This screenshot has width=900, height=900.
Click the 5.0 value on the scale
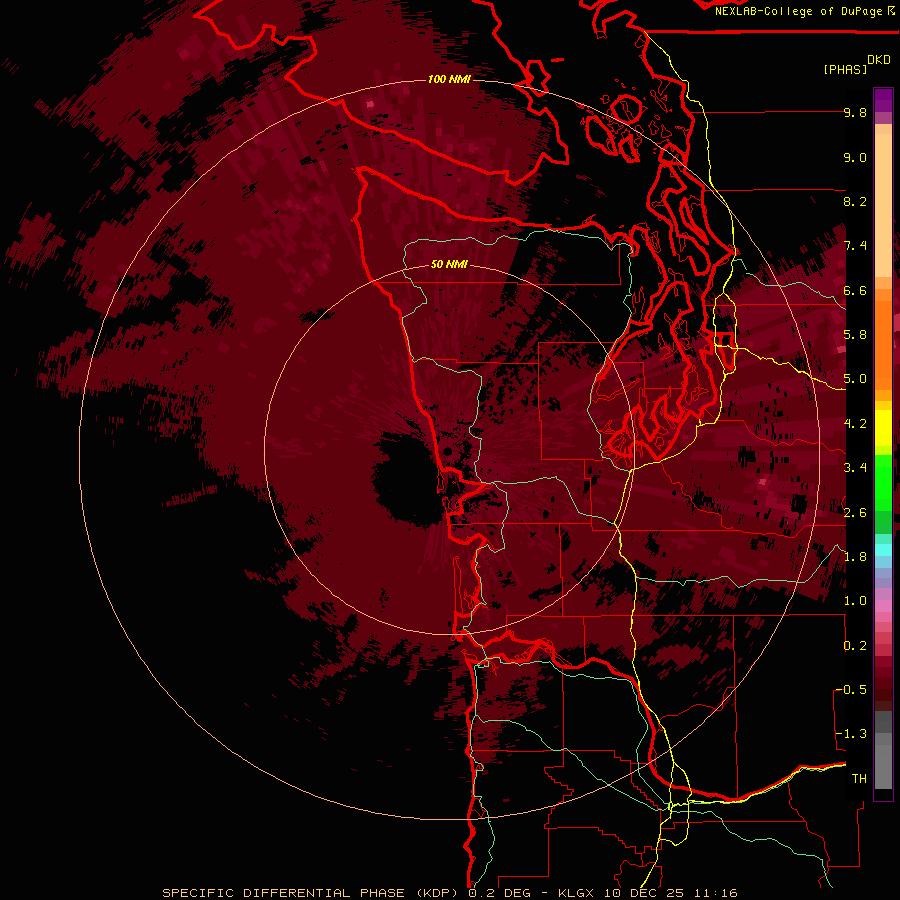point(855,379)
